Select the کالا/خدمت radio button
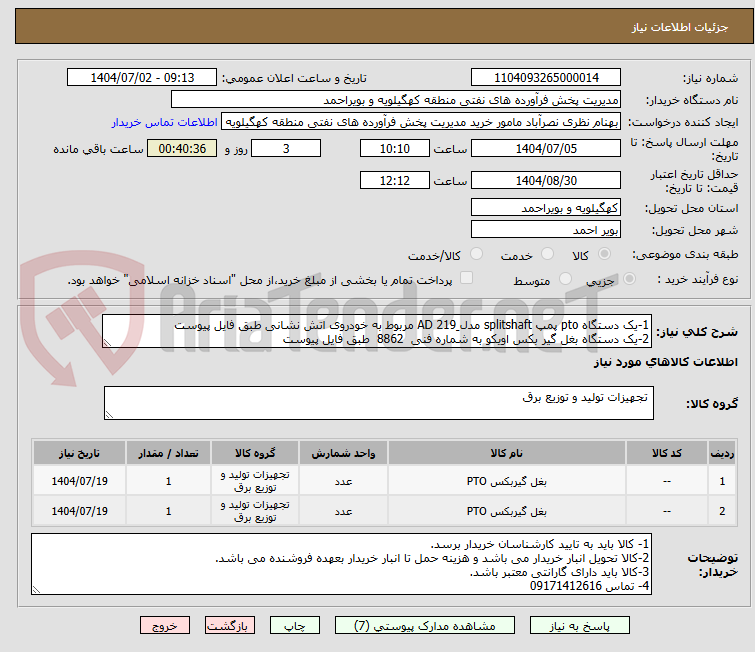Image resolution: width=755 pixels, height=652 pixels. pos(476,254)
